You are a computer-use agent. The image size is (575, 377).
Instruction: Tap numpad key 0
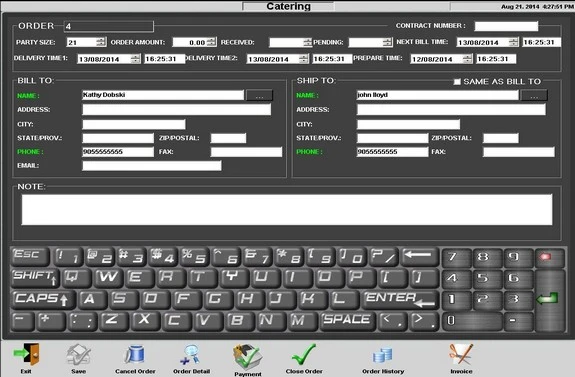(472, 322)
